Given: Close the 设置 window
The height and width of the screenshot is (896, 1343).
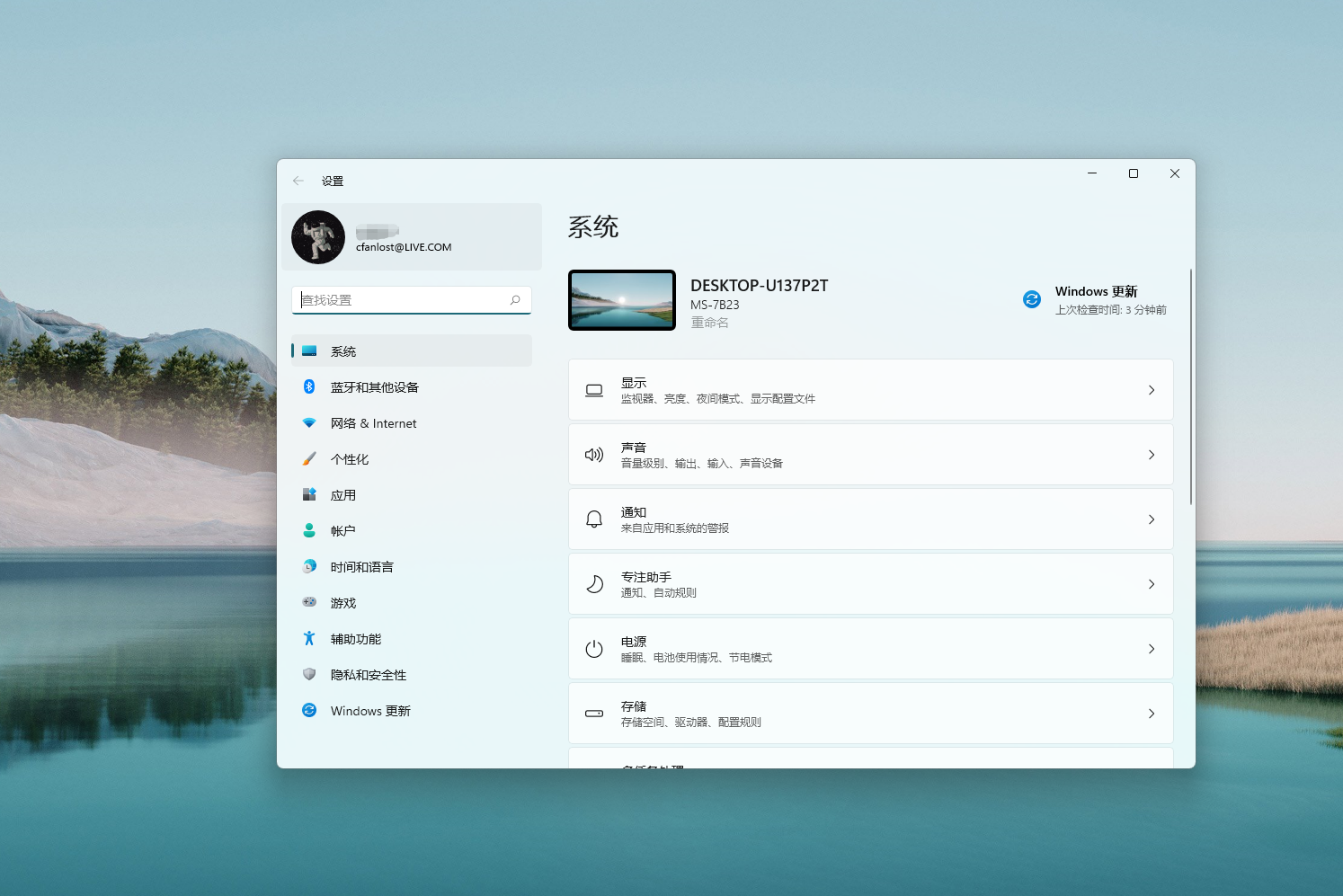Looking at the screenshot, I should coord(1175,173).
